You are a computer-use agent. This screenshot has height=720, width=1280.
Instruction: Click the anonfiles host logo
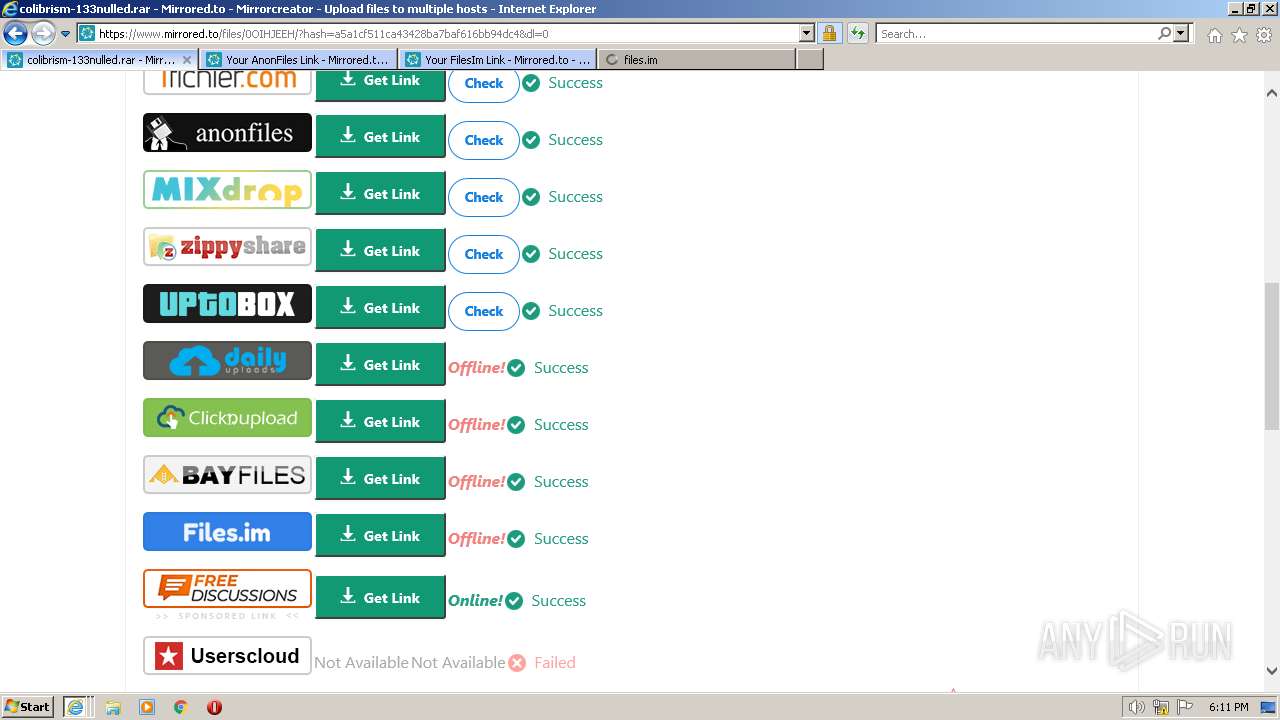pos(227,133)
